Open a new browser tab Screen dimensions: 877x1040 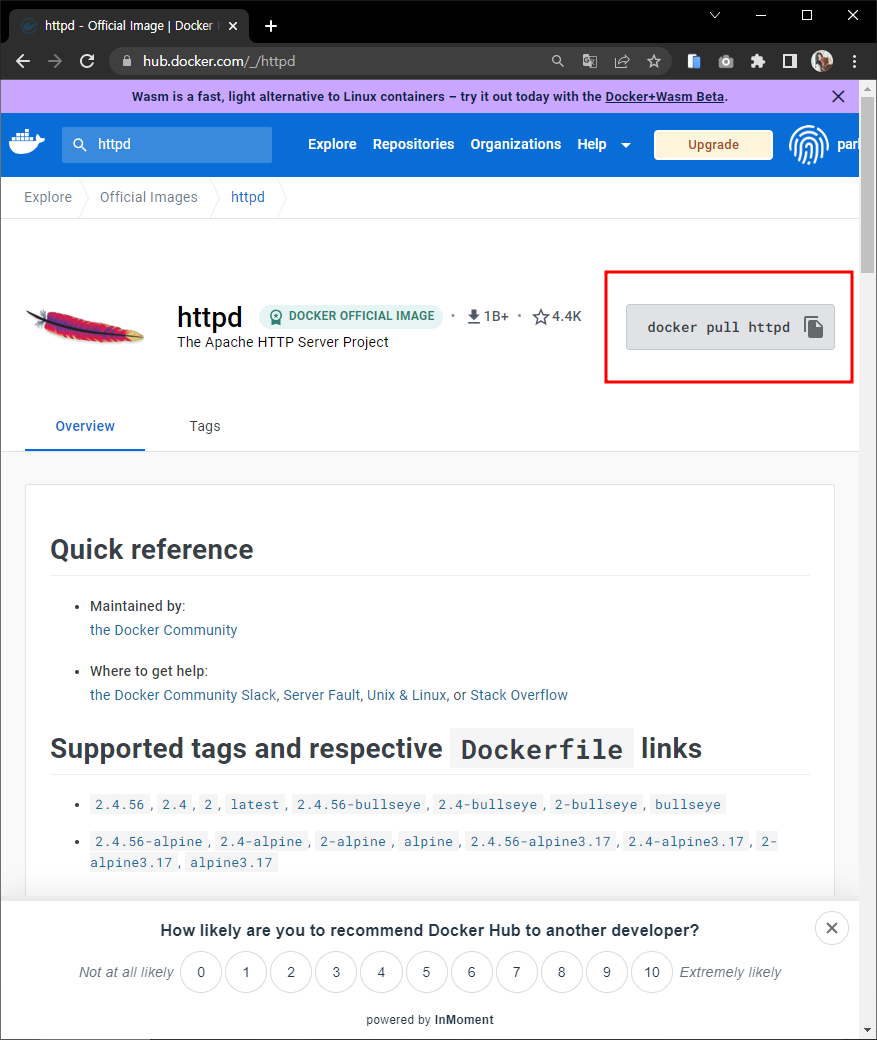(271, 26)
